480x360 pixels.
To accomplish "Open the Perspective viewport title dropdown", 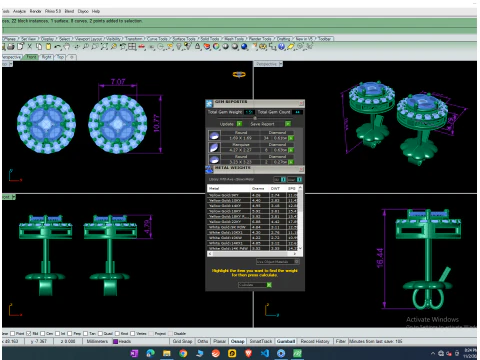I will point(280,64).
